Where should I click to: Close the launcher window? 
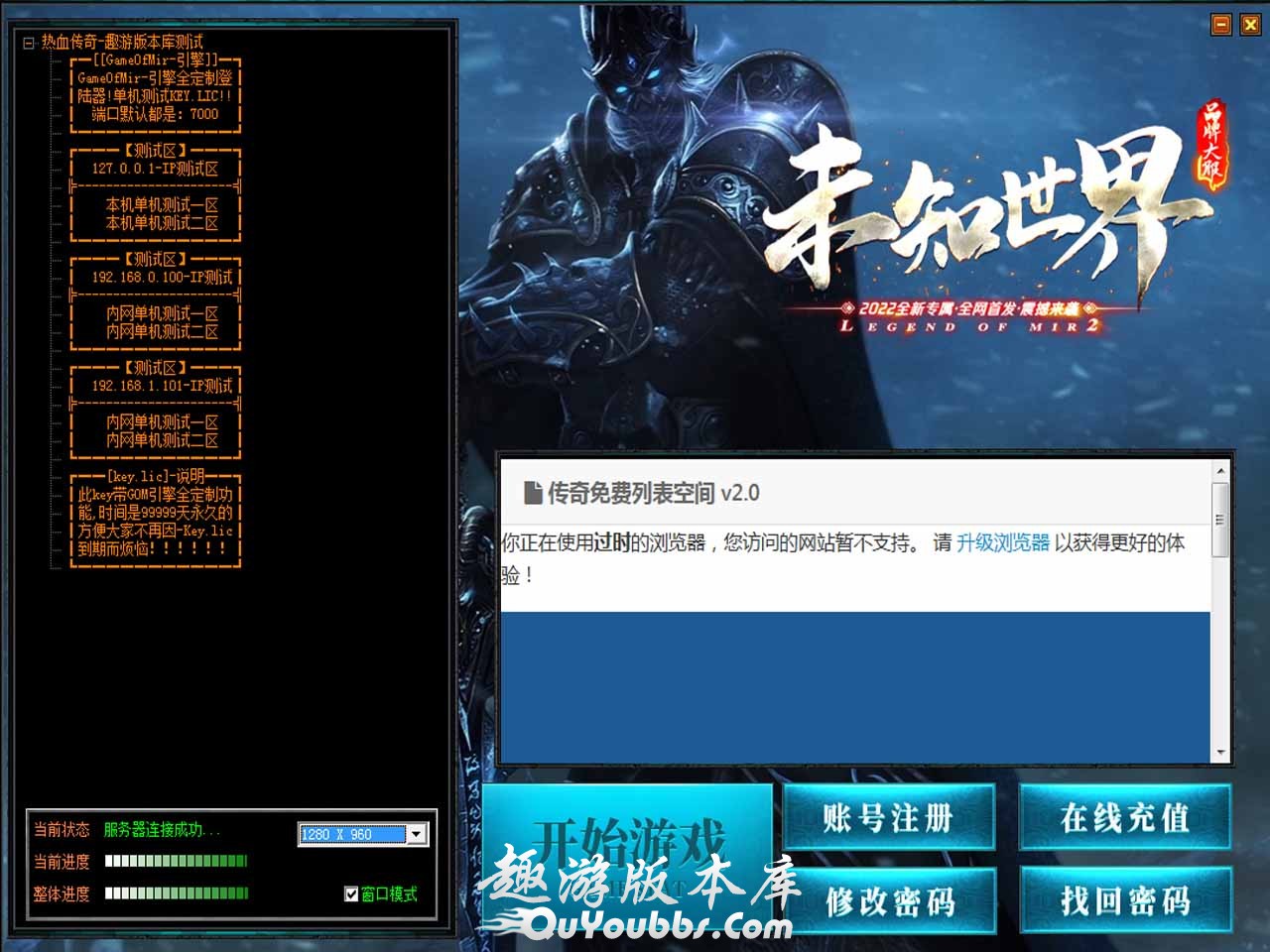click(1249, 24)
